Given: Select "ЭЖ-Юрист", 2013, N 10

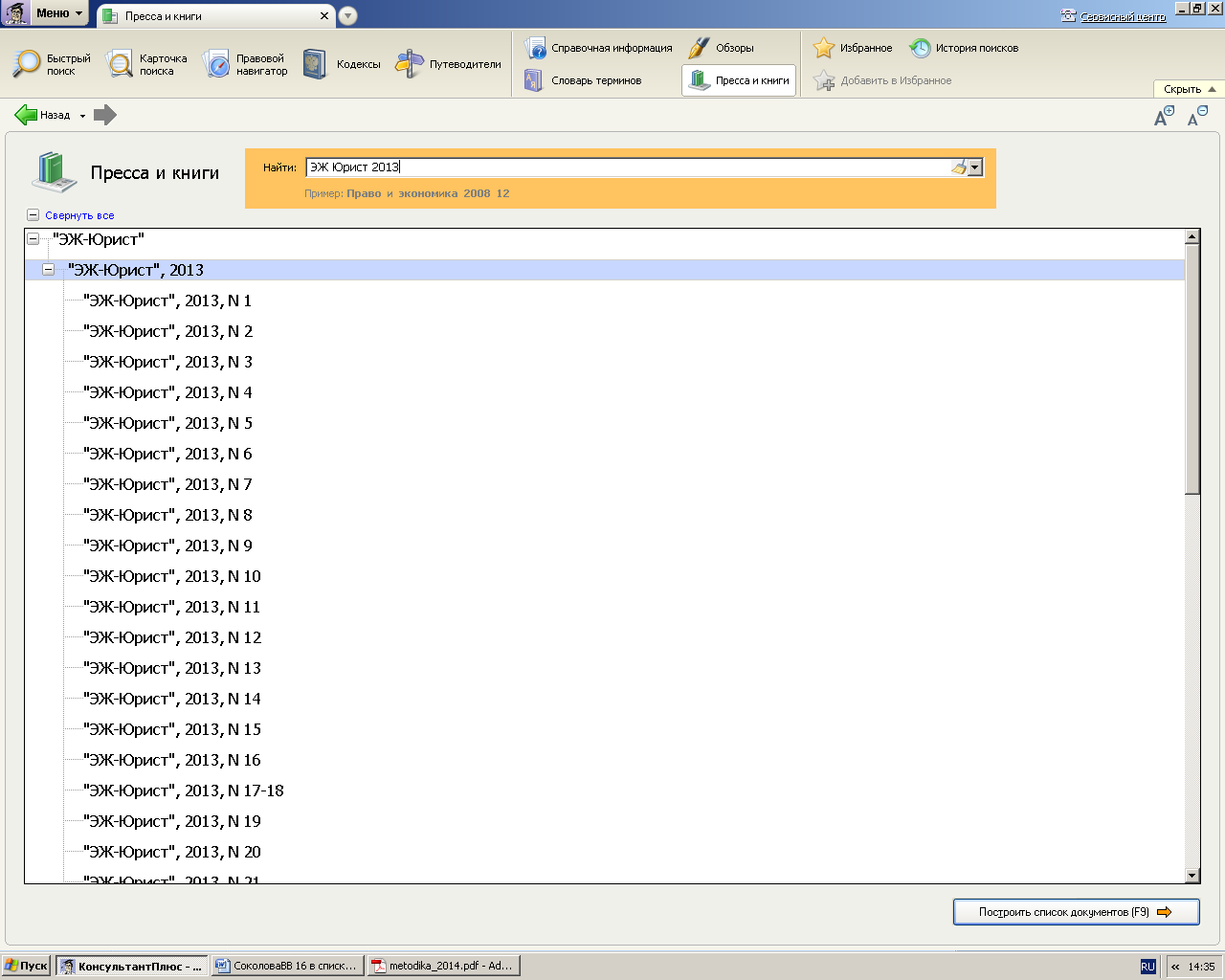Looking at the screenshot, I should [172, 576].
